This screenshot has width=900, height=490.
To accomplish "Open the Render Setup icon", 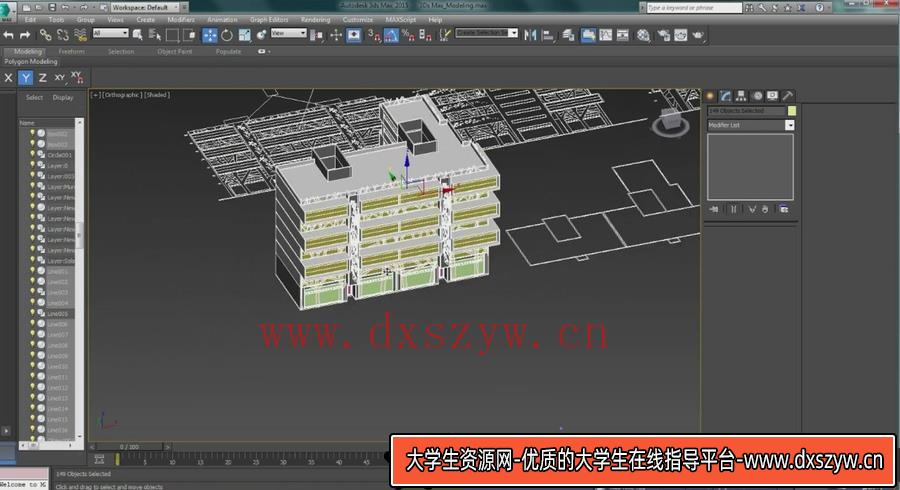I will 664,36.
